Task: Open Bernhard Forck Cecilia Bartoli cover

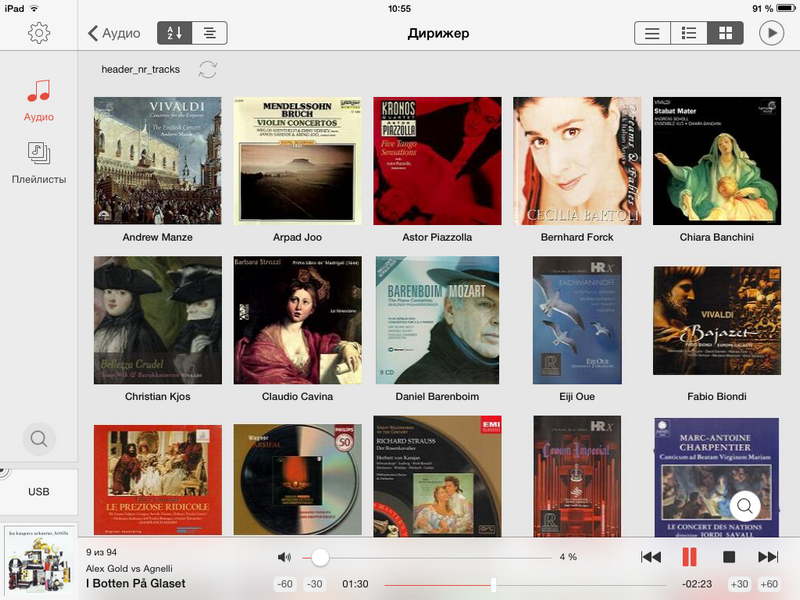Action: coord(577,161)
